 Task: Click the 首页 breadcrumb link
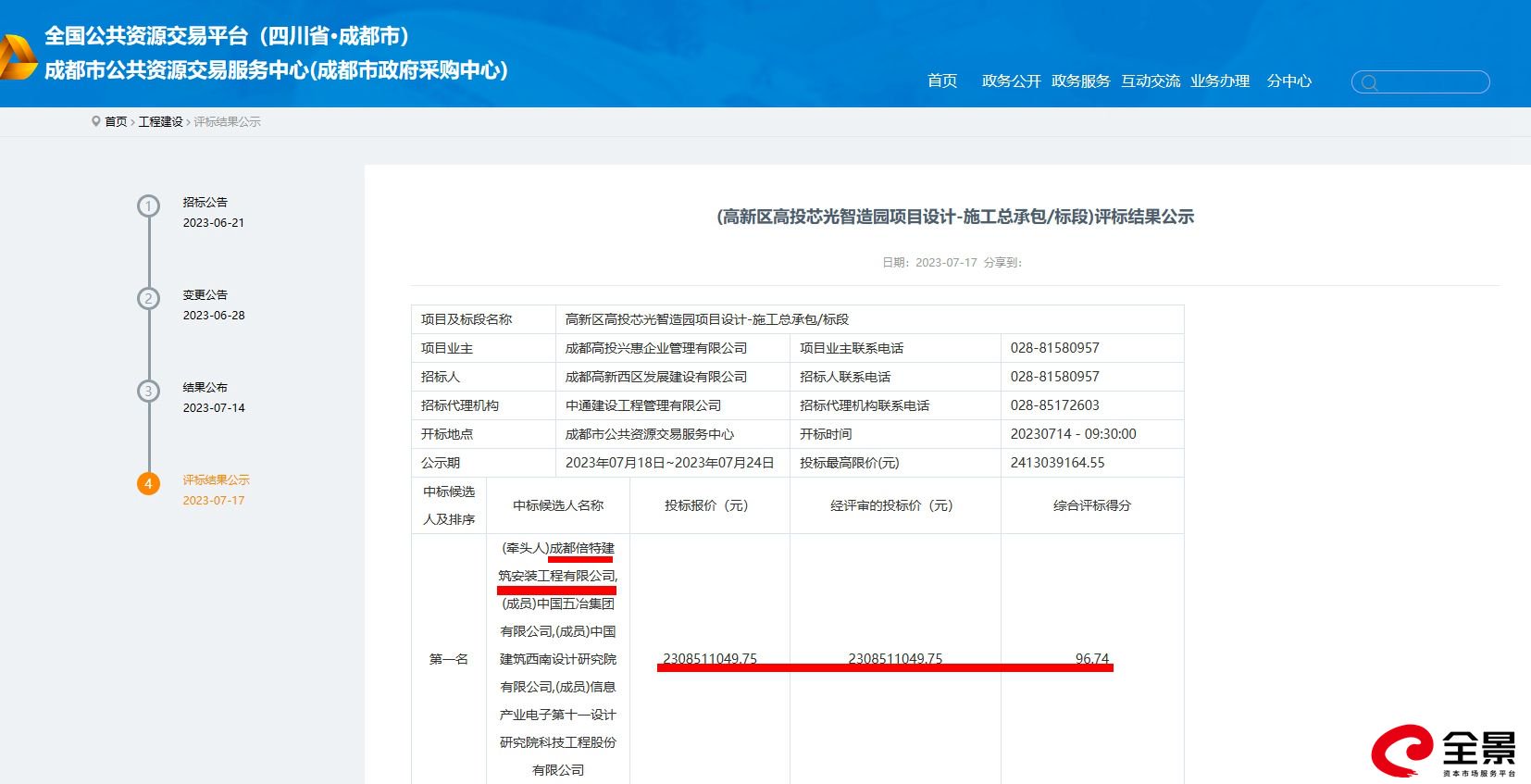pos(116,122)
